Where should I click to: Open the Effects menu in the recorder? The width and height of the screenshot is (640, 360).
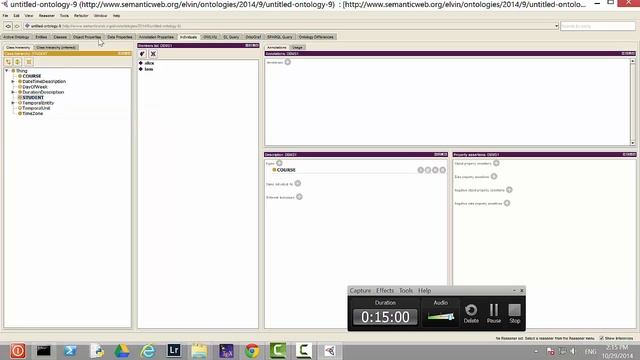pyautogui.click(x=385, y=291)
